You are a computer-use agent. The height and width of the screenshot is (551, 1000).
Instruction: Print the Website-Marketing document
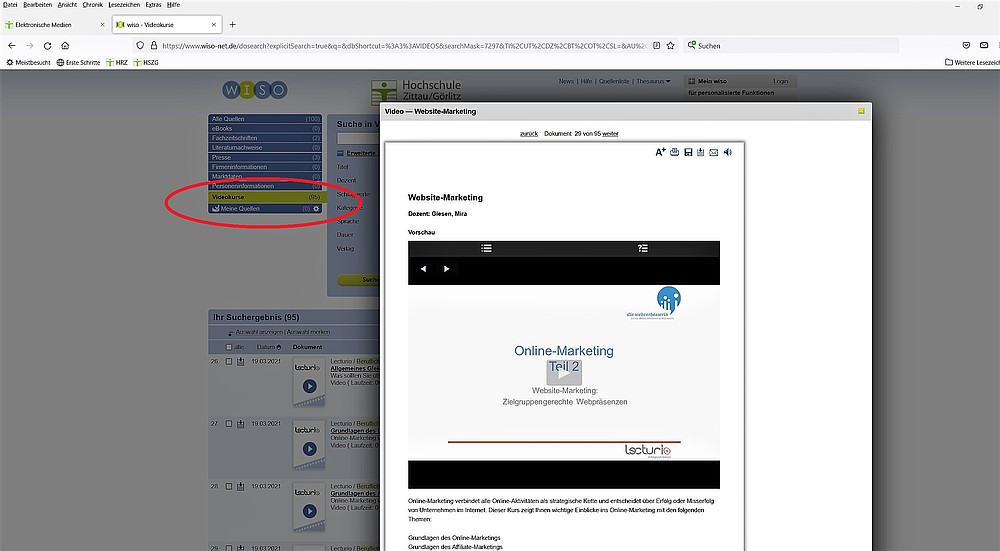click(674, 152)
